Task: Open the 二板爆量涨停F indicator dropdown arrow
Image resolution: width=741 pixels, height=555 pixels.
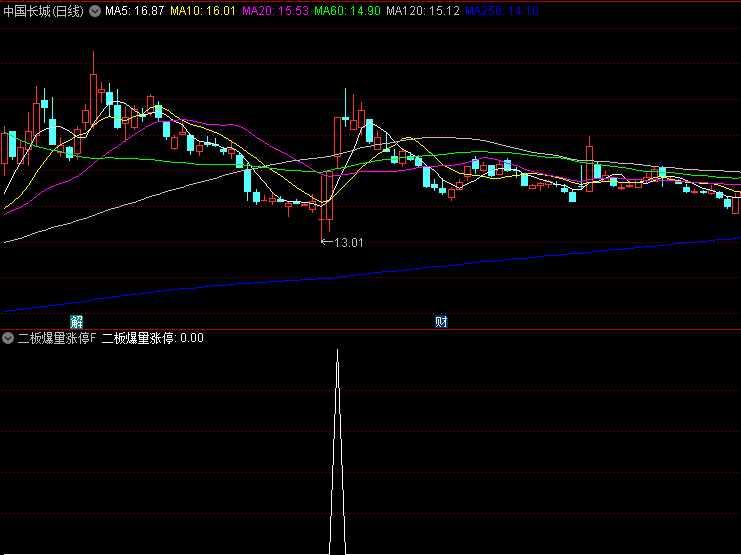Action: point(8,338)
